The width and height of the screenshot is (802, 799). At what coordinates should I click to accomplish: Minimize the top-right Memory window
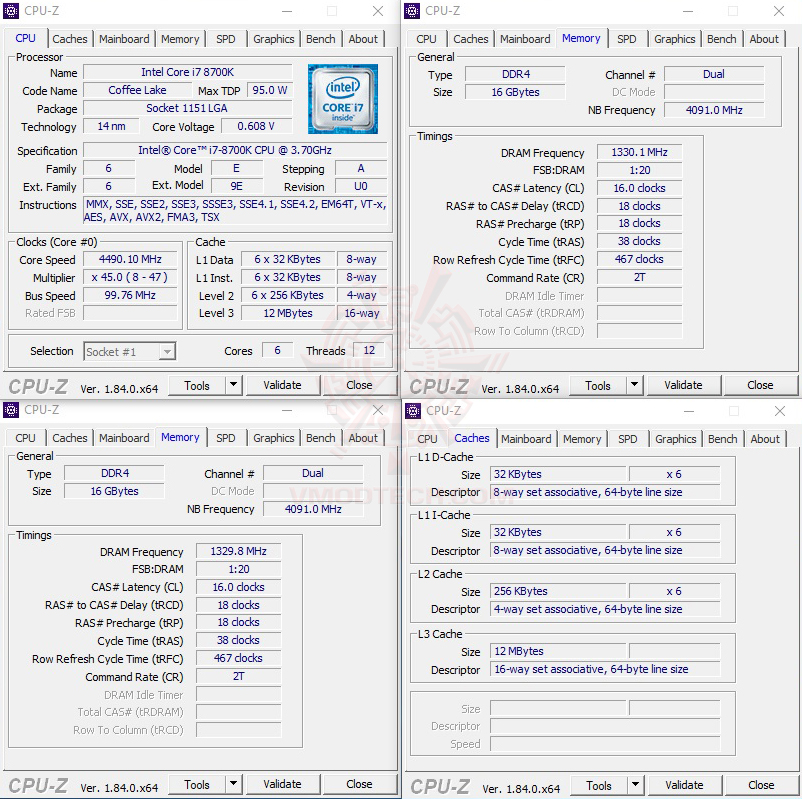point(688,11)
